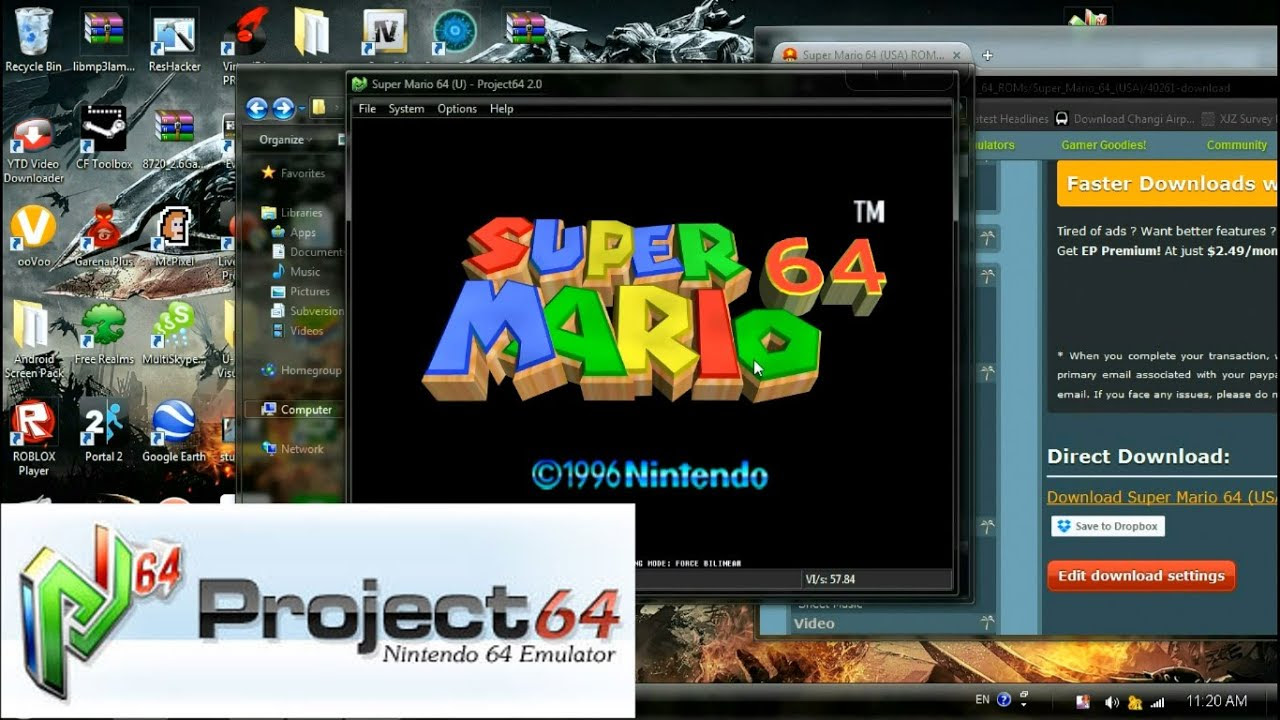The width and height of the screenshot is (1280, 720).
Task: Expand Video section palm icon in browser
Action: (x=987, y=623)
